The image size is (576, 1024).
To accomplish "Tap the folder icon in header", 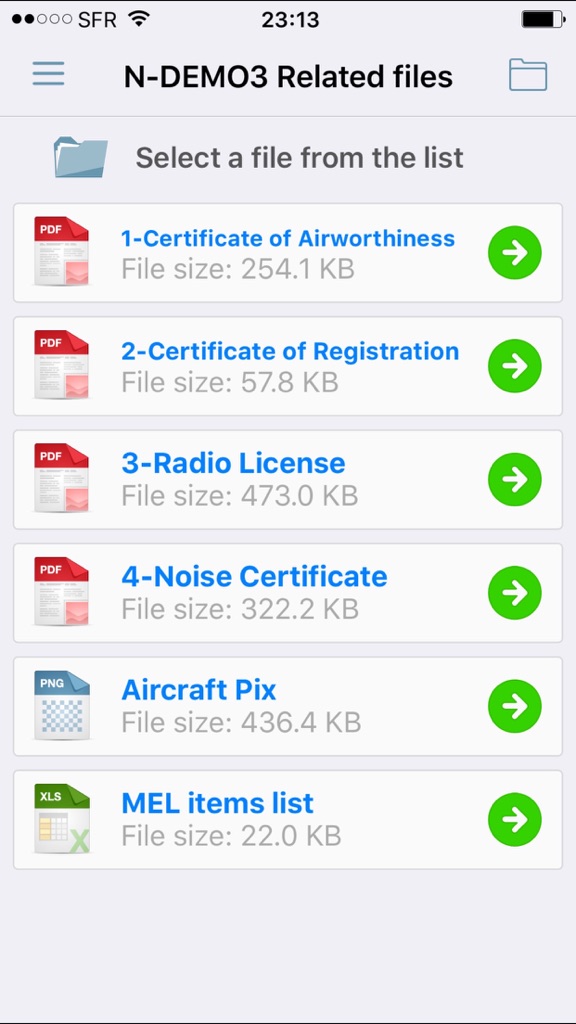I will pos(528,74).
